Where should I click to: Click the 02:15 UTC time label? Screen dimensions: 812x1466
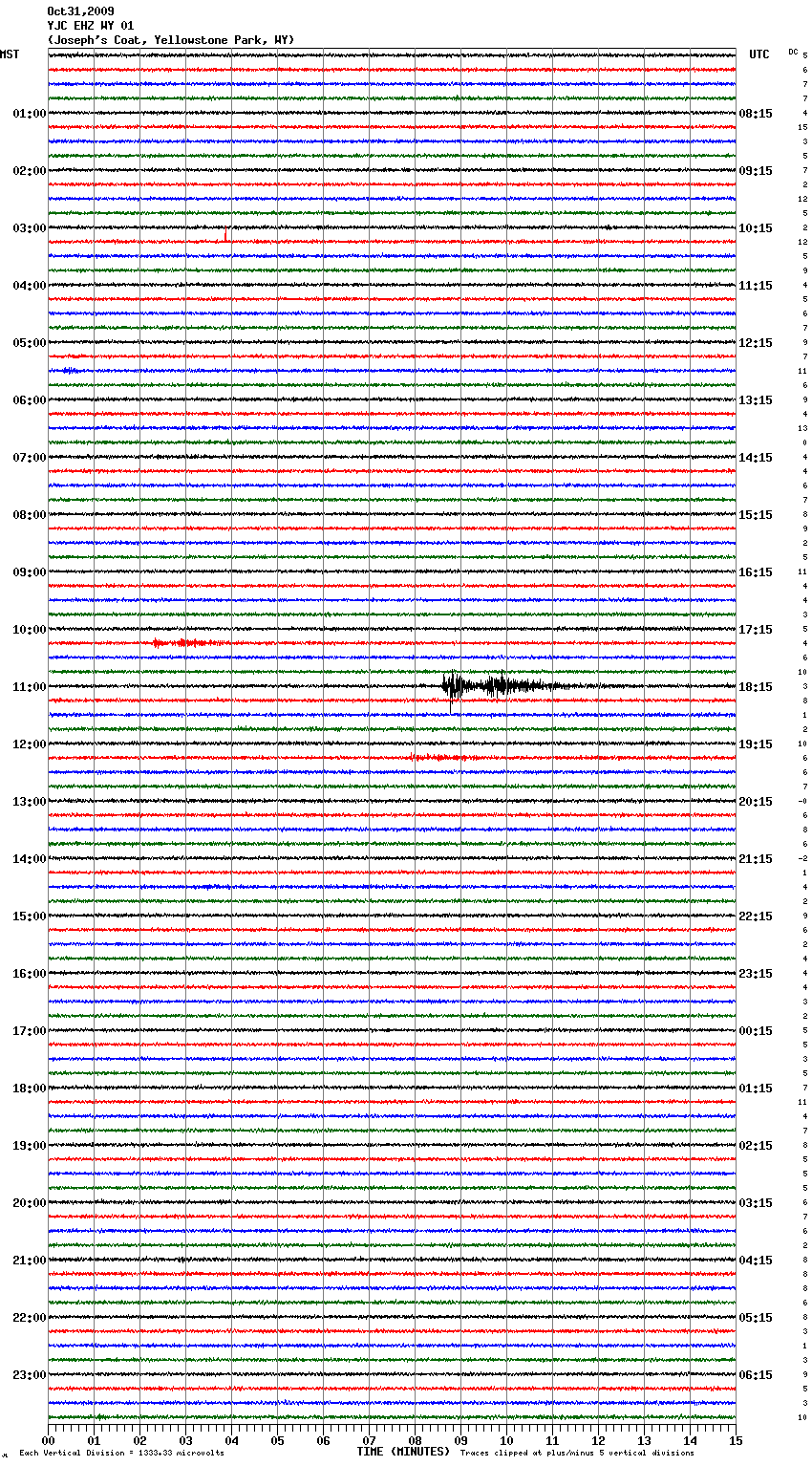pyautogui.click(x=756, y=1146)
